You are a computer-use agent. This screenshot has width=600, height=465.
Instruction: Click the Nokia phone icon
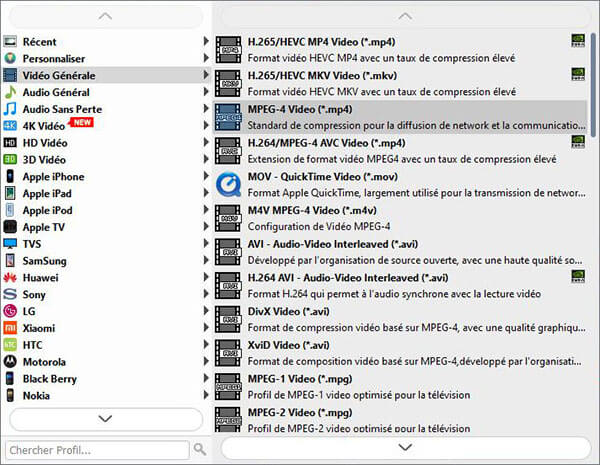(x=10, y=395)
